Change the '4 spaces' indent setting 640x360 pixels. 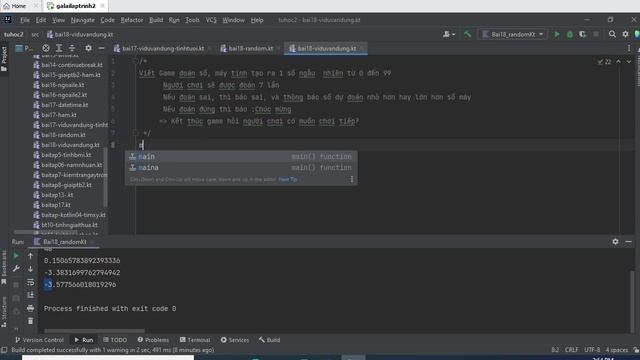tap(617, 350)
